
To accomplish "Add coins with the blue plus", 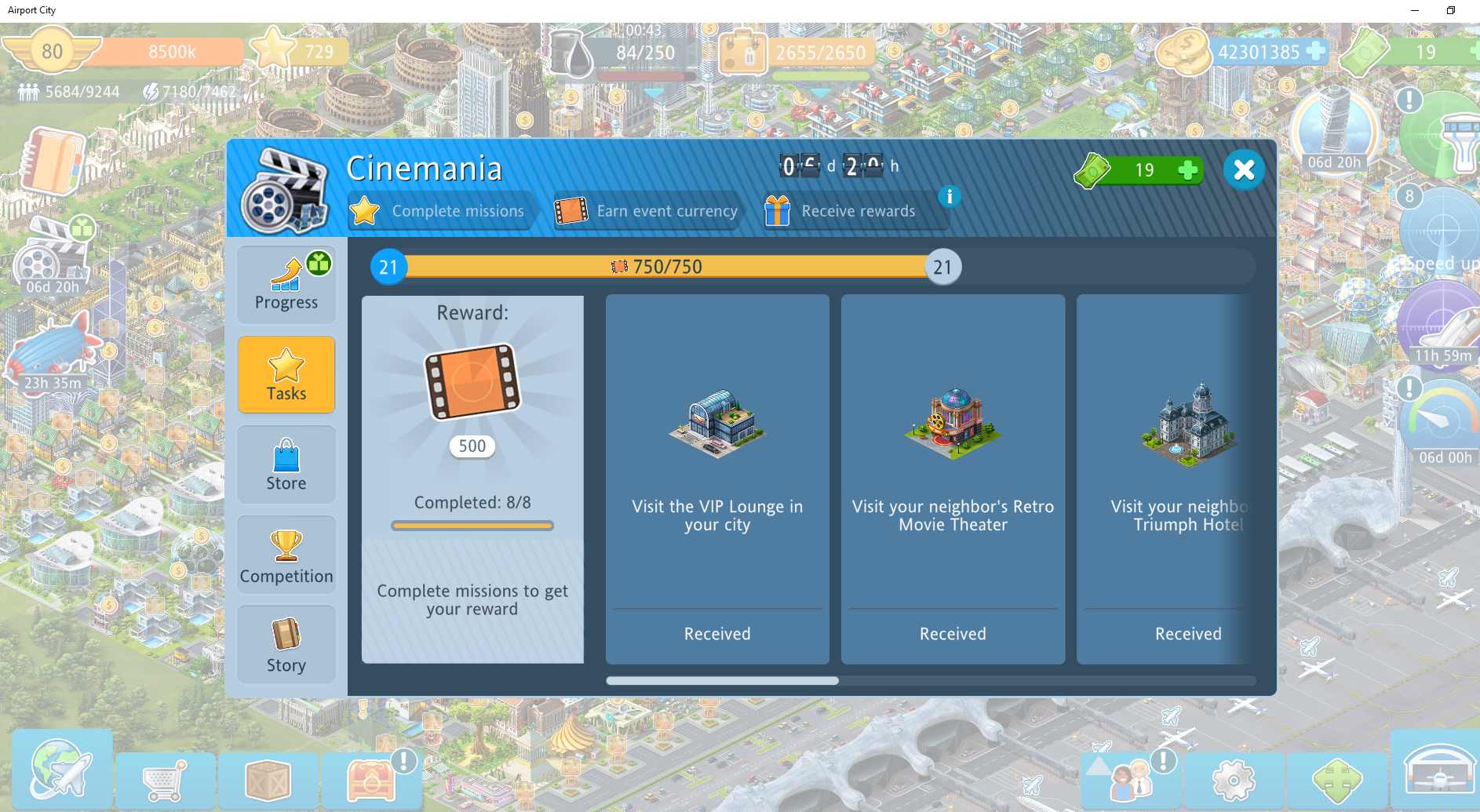I will pyautogui.click(x=1316, y=51).
